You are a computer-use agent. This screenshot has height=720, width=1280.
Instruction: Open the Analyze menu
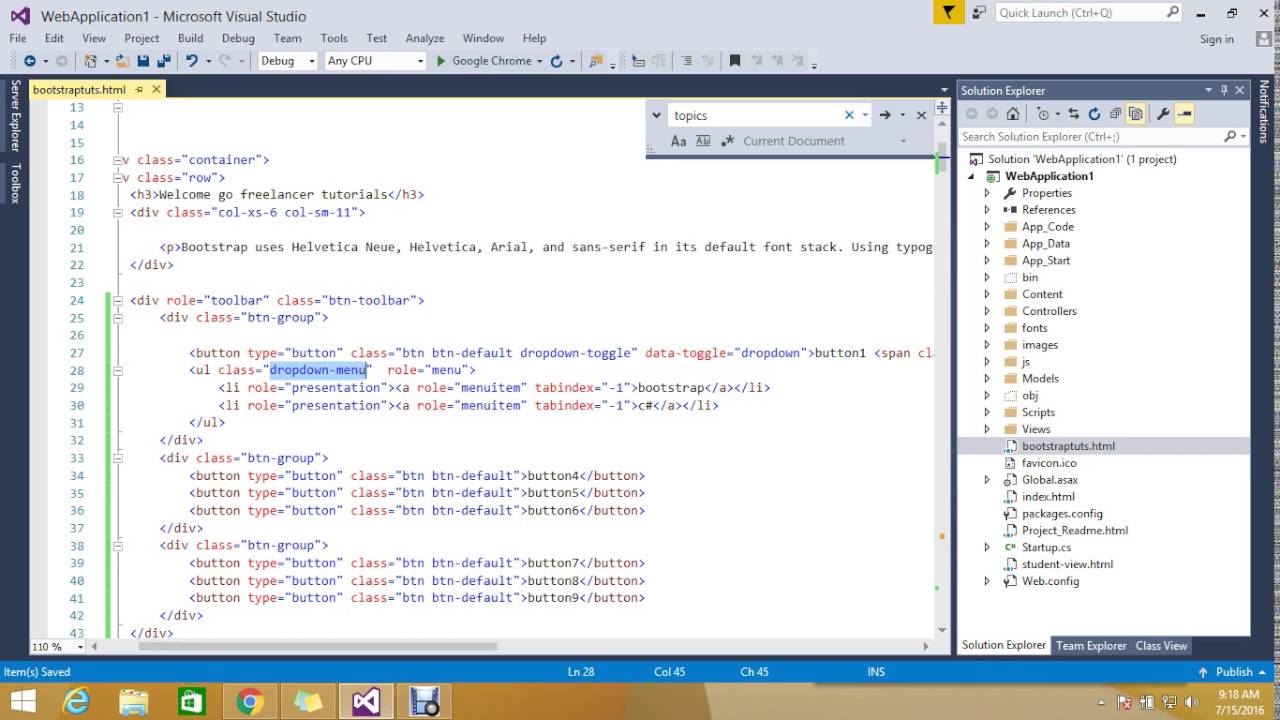point(425,38)
